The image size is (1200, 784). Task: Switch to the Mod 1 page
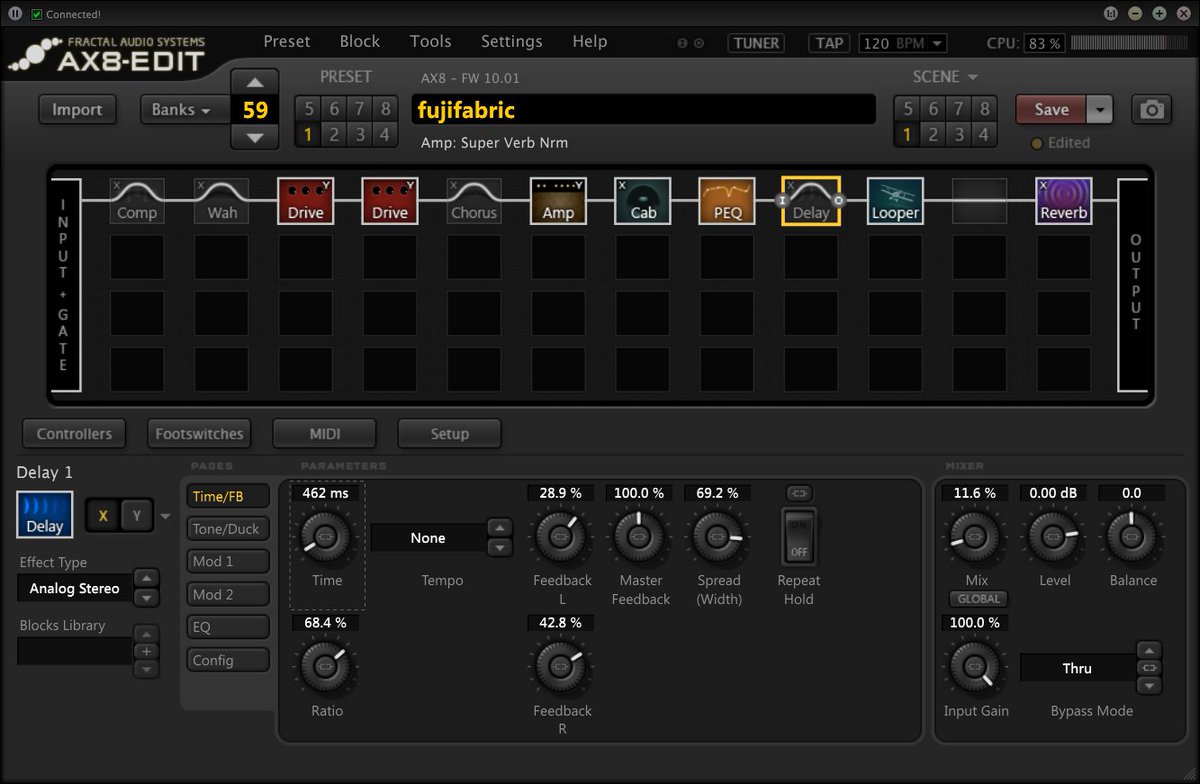(x=228, y=562)
